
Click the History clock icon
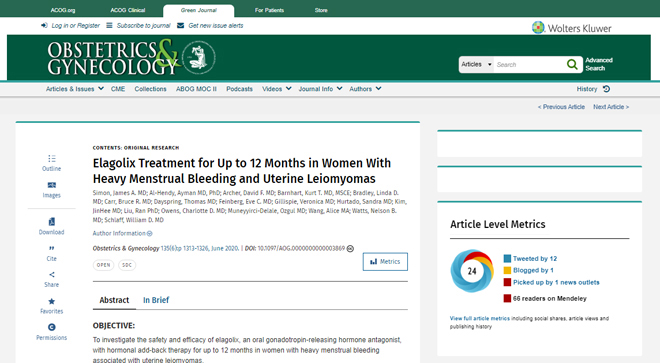coord(607,89)
